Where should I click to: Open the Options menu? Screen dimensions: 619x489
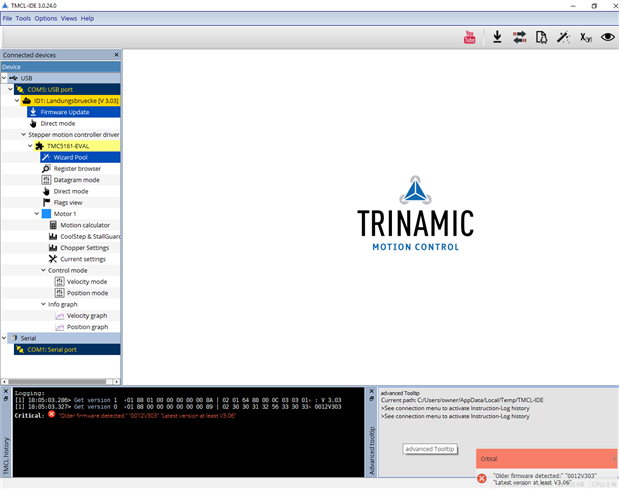tap(46, 19)
